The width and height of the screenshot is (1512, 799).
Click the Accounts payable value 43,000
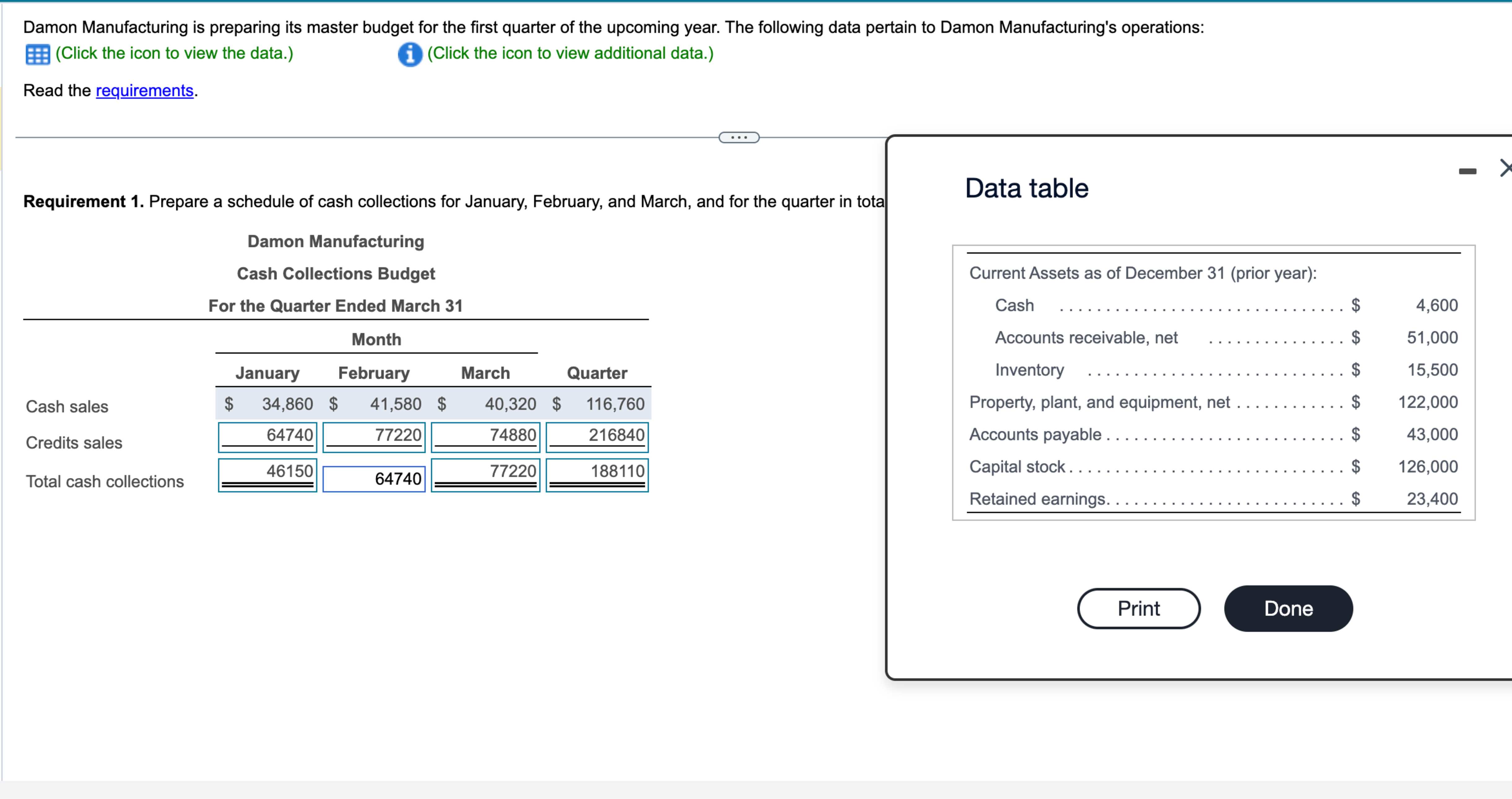point(1432,434)
